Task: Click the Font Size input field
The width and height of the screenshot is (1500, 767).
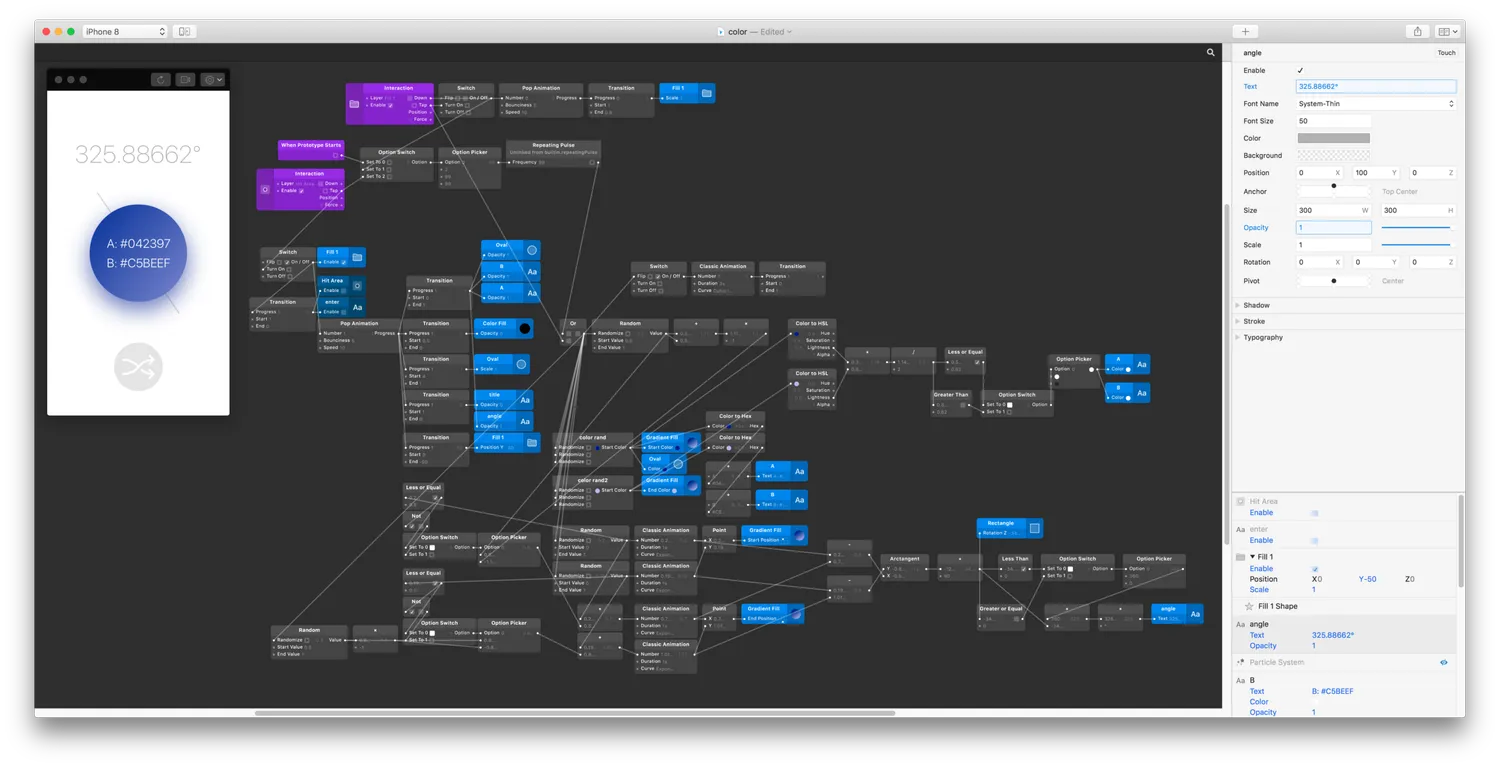Action: [1334, 121]
